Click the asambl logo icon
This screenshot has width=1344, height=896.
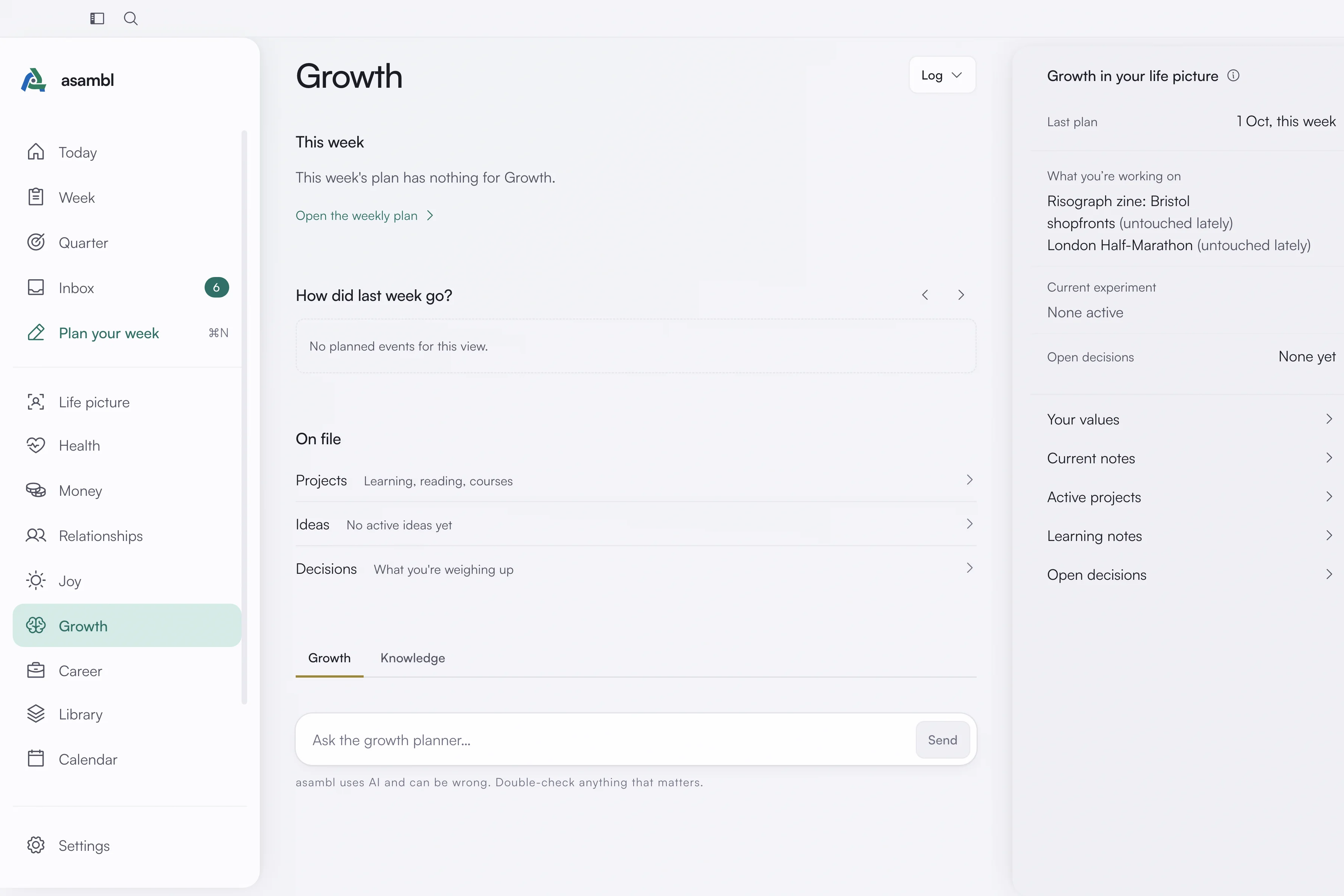[34, 80]
